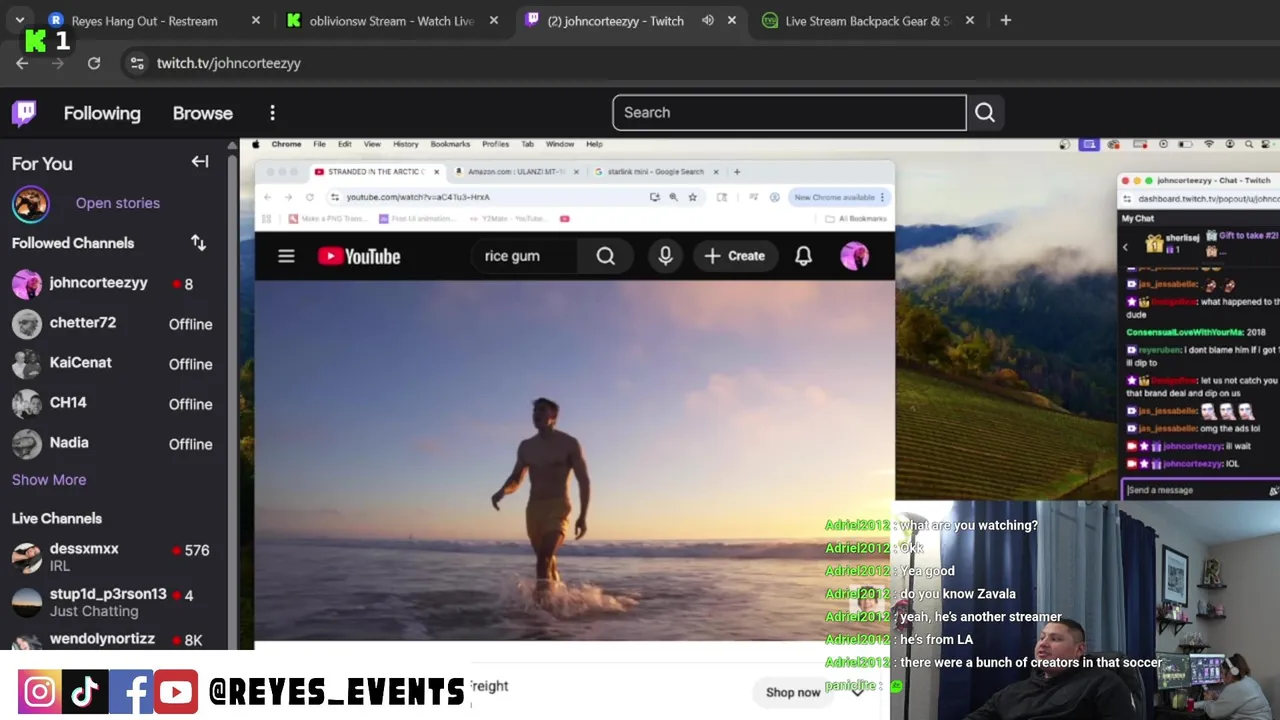Open the Twitch home logo

tap(24, 113)
